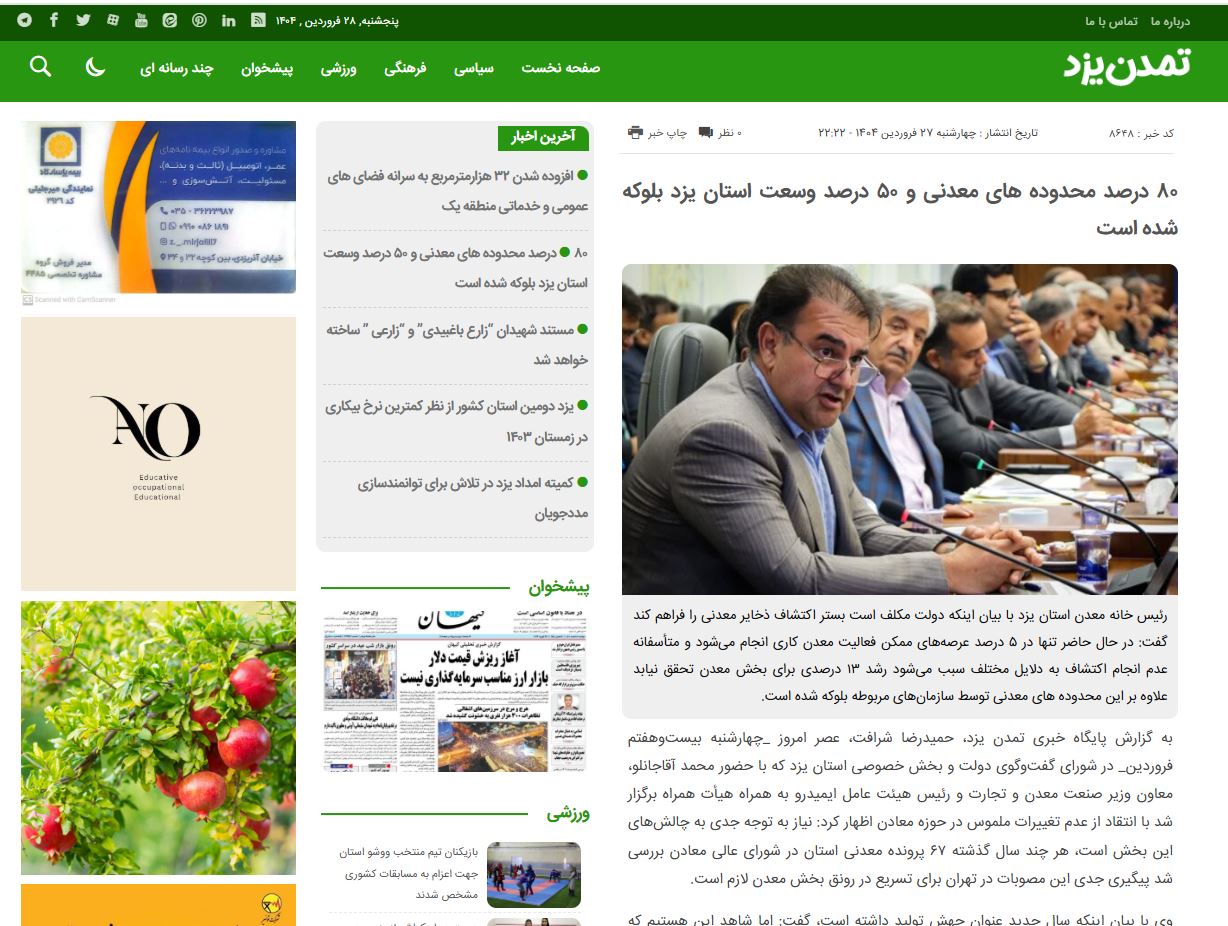
Task: Open the wushu team sports thumbnail
Action: 534,875
